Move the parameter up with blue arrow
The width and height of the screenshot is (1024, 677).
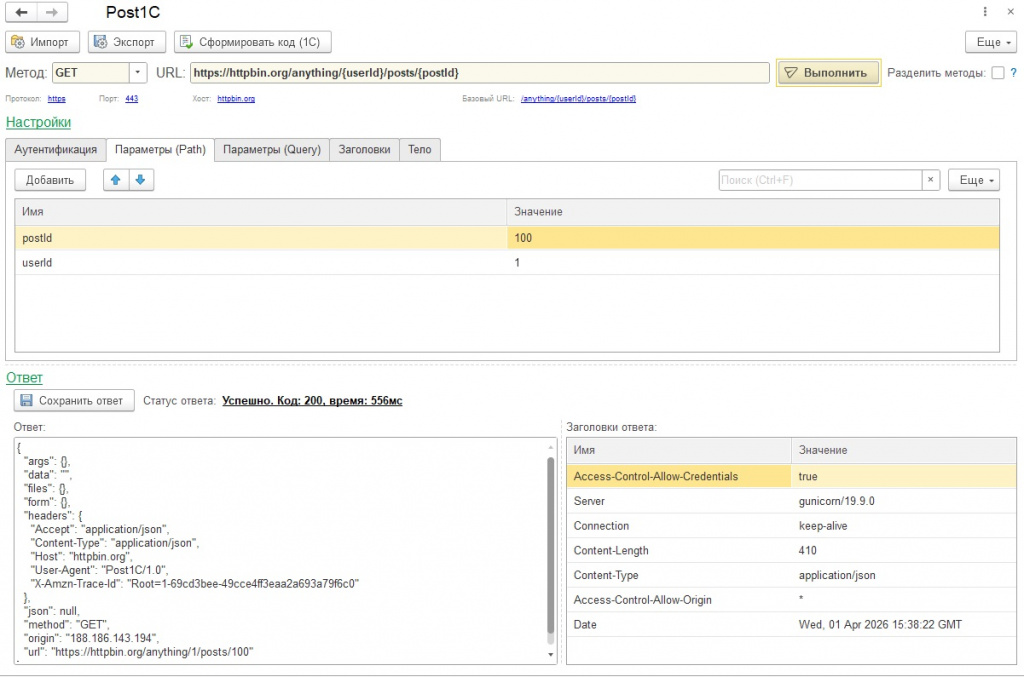coord(116,180)
